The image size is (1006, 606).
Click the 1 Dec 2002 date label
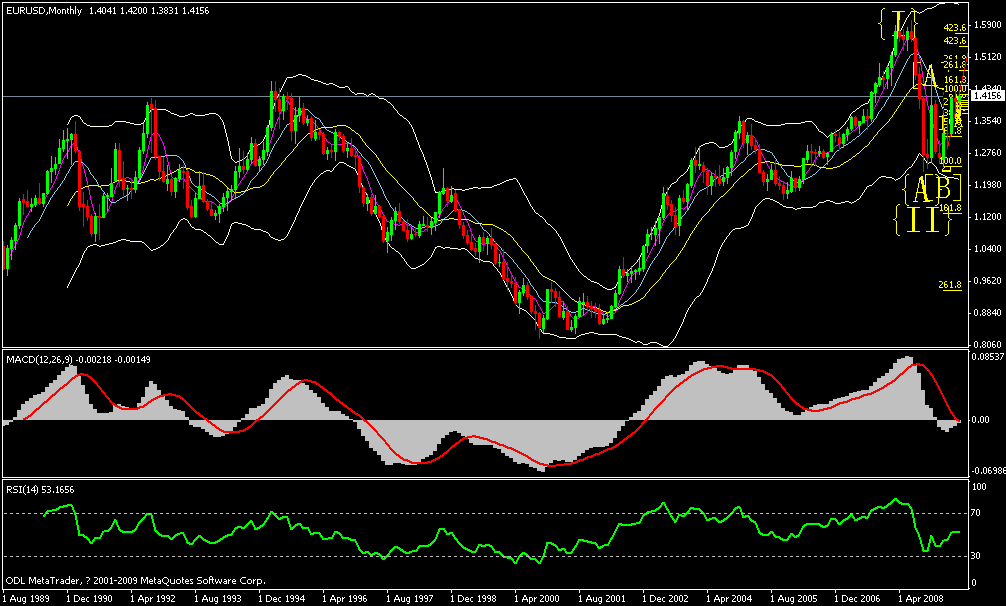point(665,598)
